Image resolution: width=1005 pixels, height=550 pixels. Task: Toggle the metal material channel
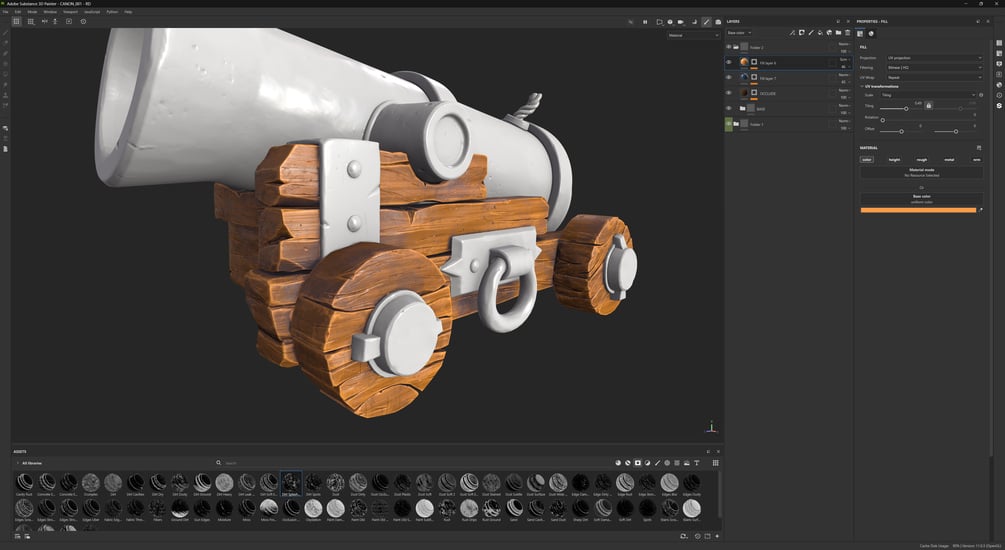[949, 160]
